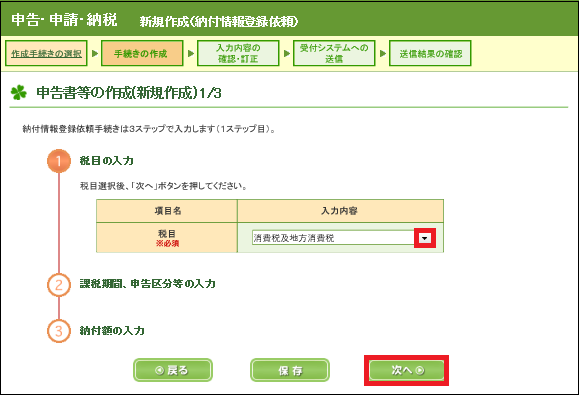Click the 申告・申請・納税 header title
The image size is (579, 395).
[64, 20]
